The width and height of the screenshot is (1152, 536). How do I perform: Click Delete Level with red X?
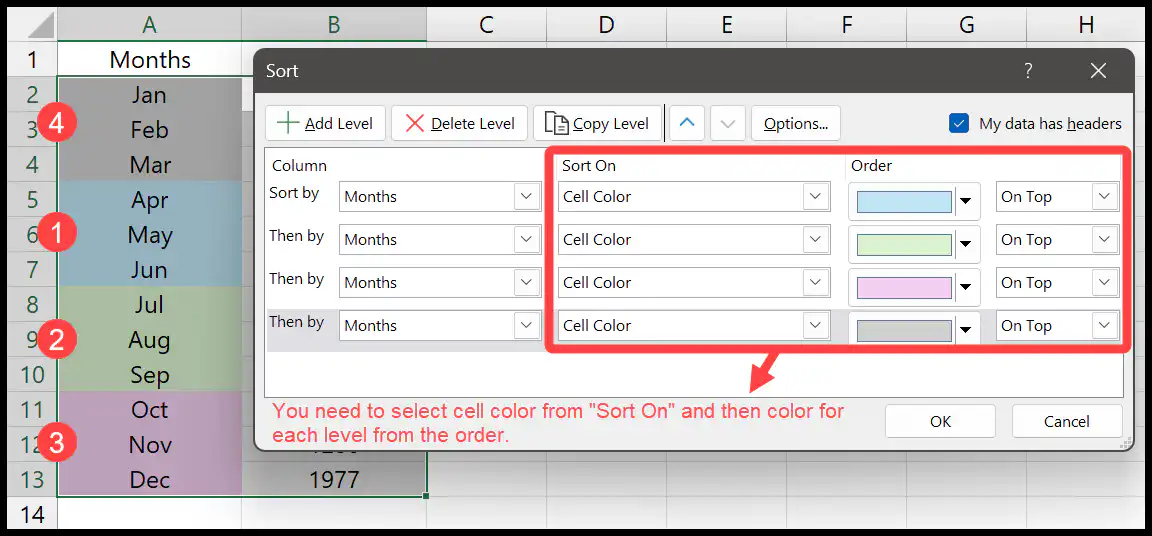click(460, 123)
